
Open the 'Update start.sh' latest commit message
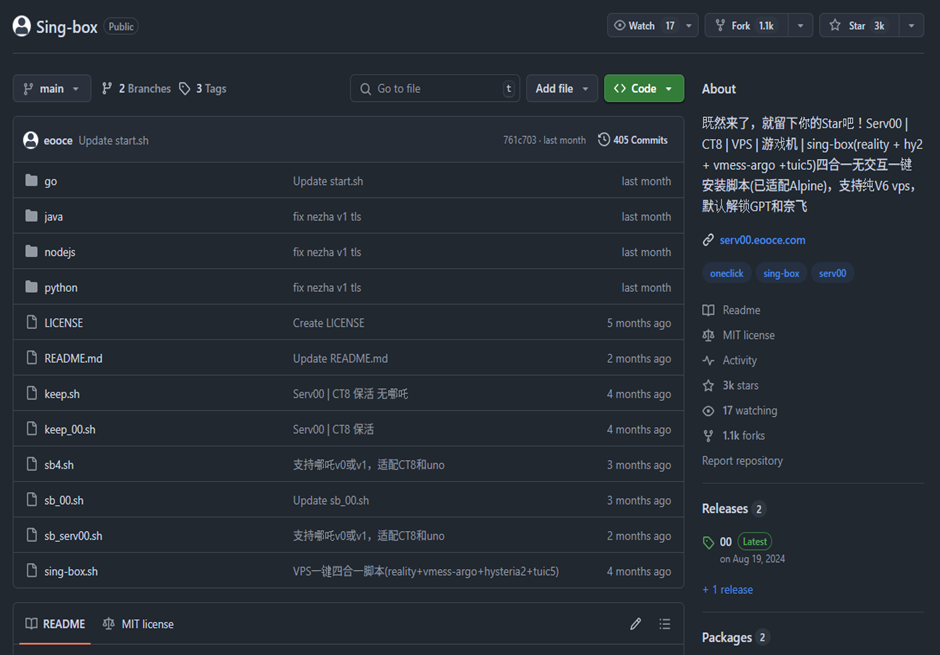click(113, 140)
